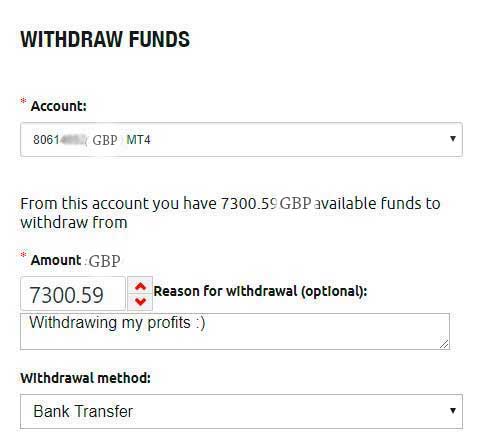Click the GBP currency next to Amount

(104, 261)
